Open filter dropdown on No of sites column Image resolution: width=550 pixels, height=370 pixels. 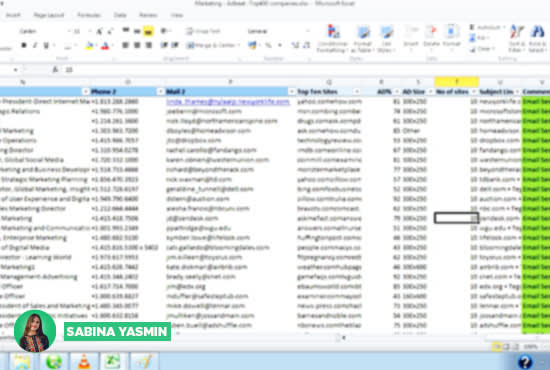[474, 92]
